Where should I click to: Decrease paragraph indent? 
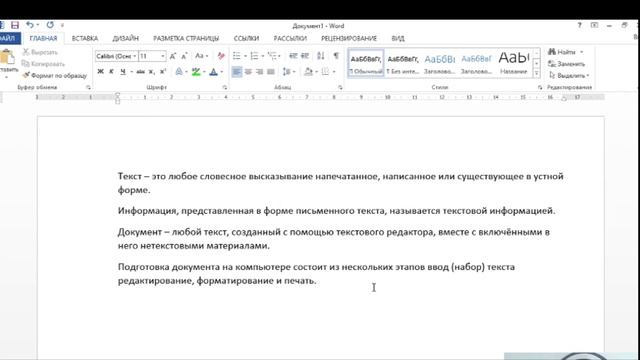pos(293,56)
